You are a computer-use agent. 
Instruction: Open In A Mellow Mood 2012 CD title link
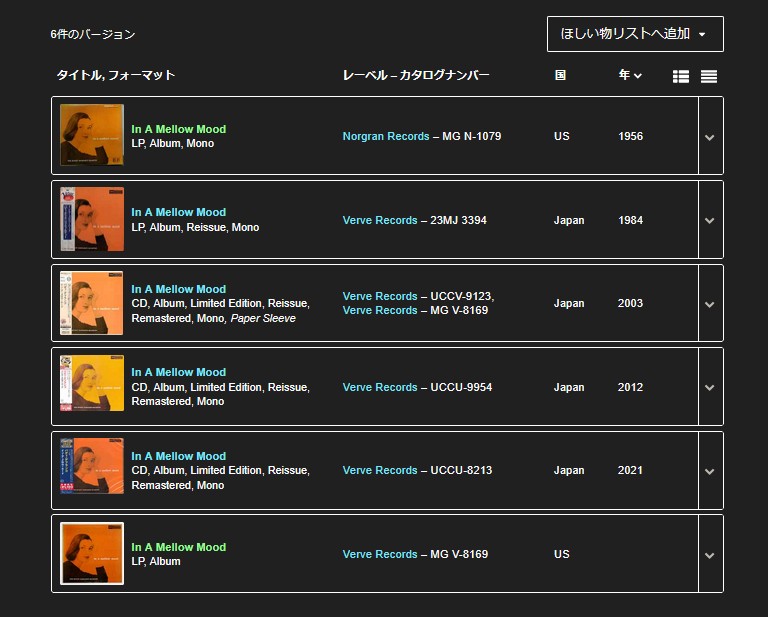click(x=179, y=372)
